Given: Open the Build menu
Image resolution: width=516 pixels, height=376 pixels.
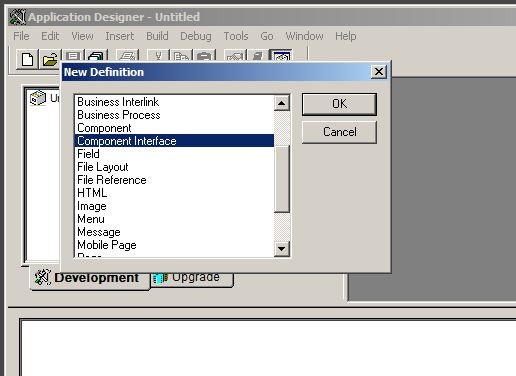Looking at the screenshot, I should pos(157,36).
